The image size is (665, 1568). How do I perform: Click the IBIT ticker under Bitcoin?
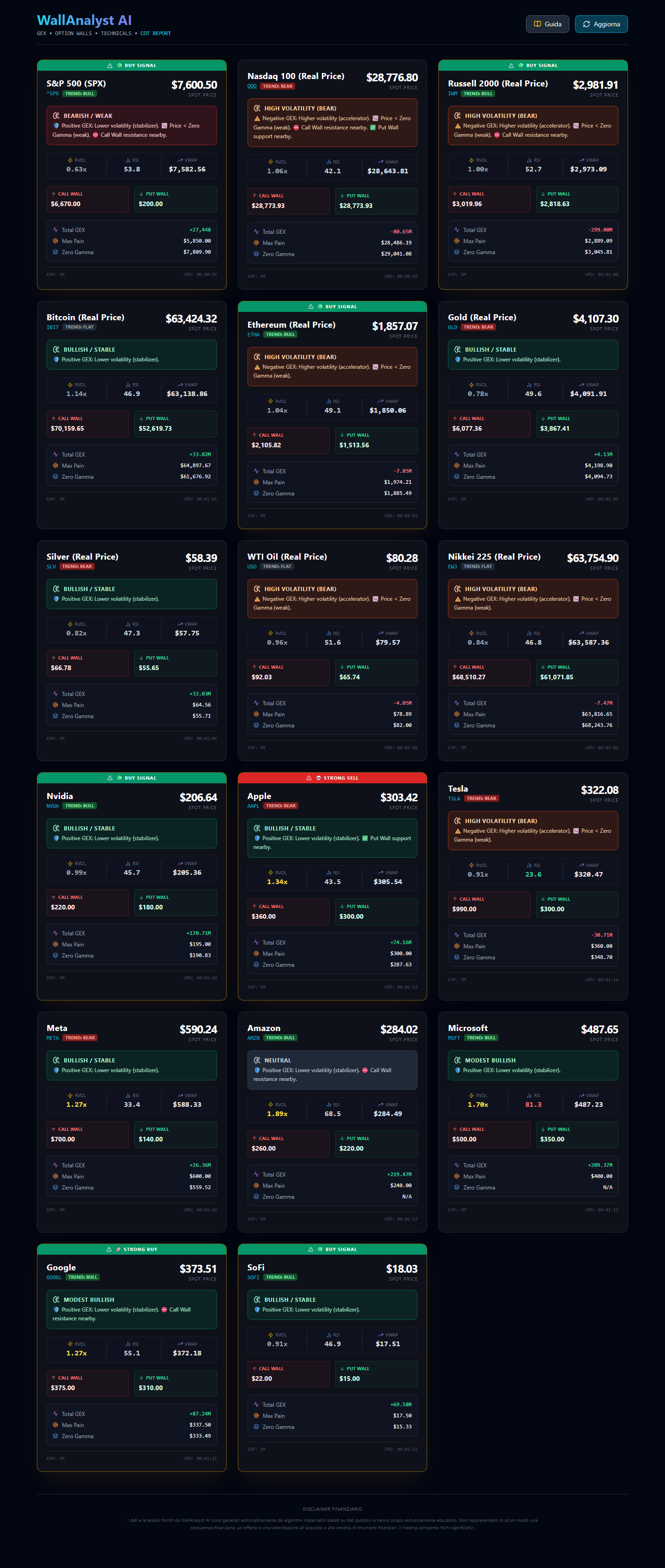pyautogui.click(x=53, y=328)
